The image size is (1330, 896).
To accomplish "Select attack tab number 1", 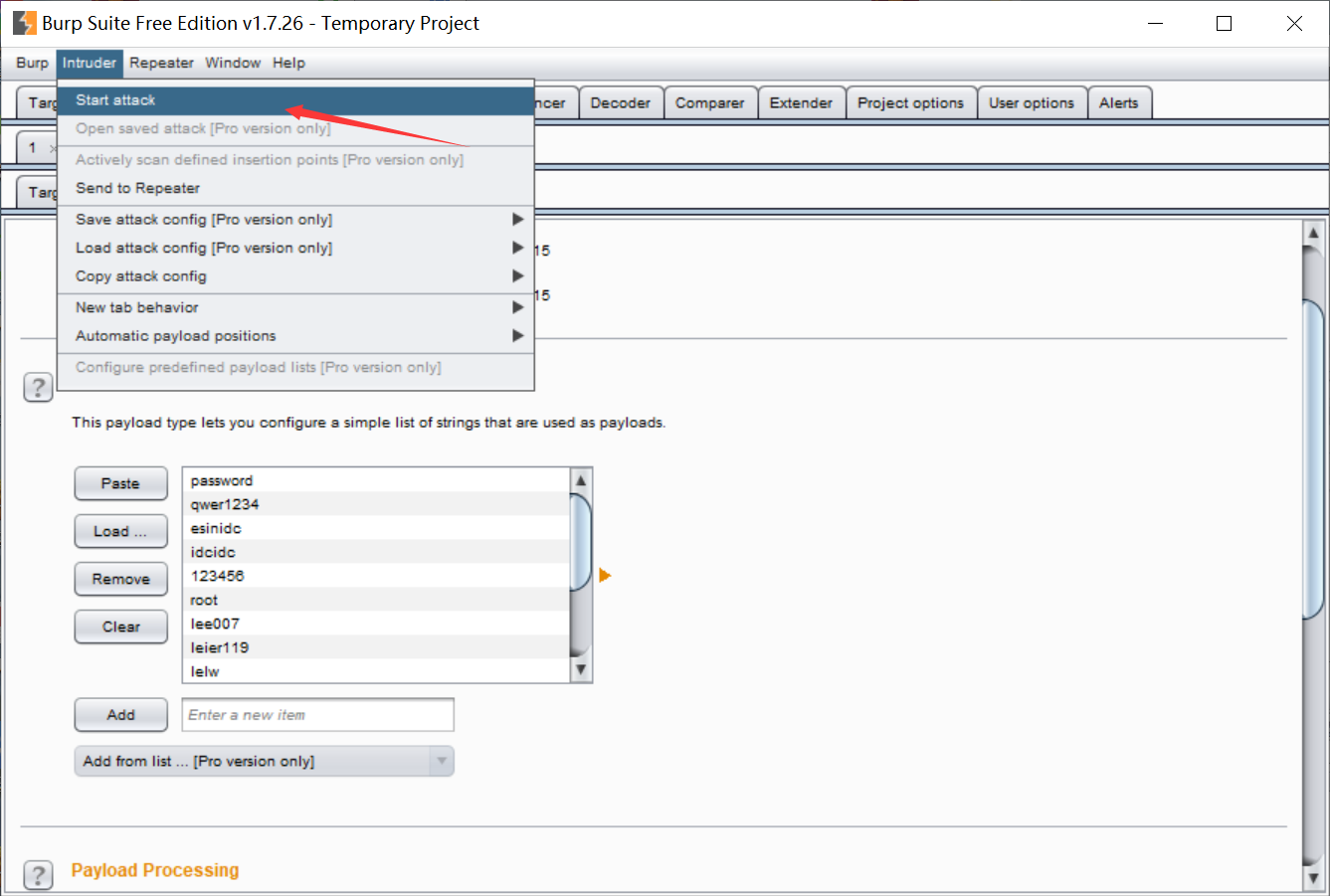I will (x=33, y=147).
